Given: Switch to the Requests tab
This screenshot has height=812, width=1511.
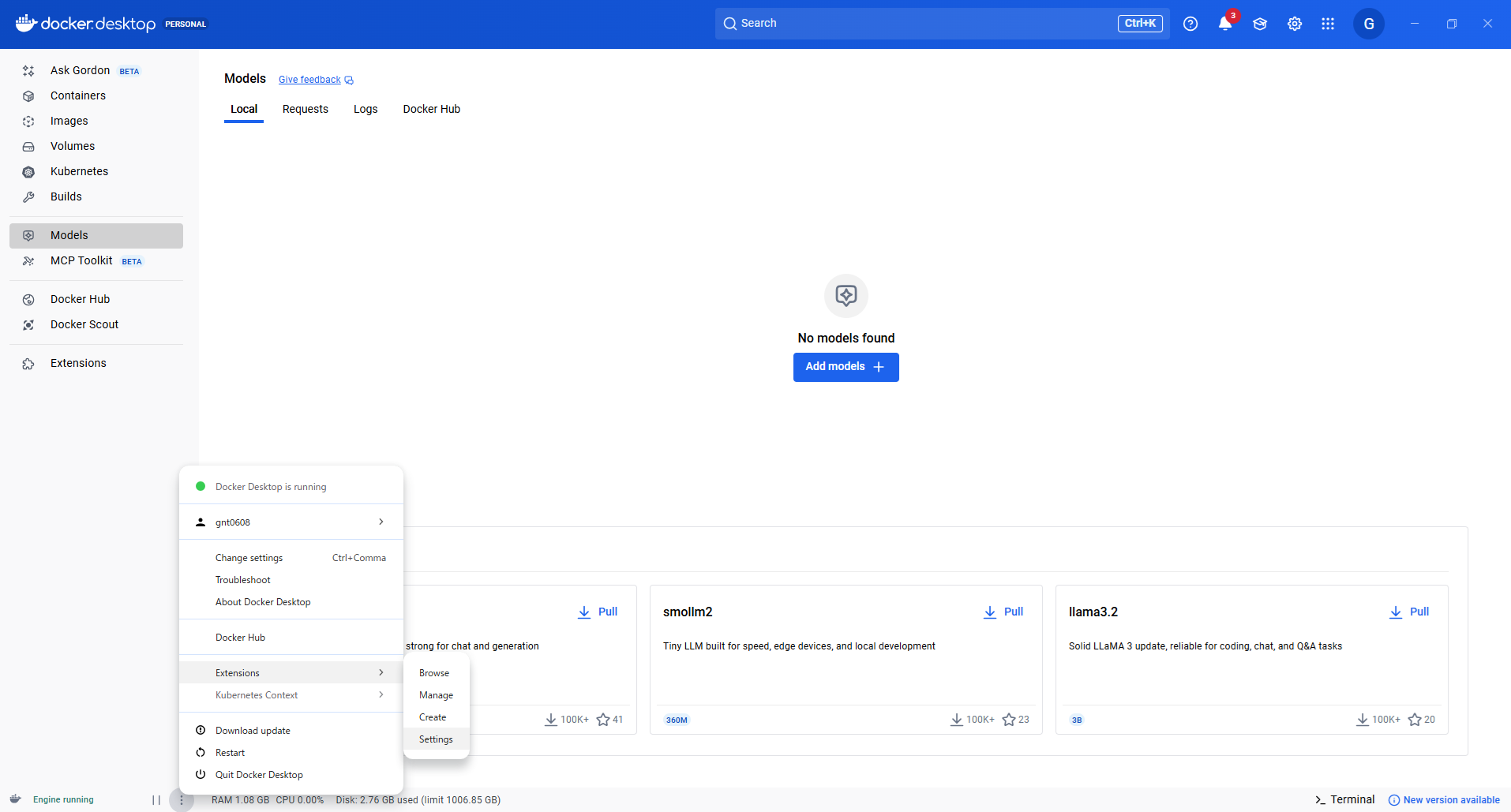Looking at the screenshot, I should (306, 109).
